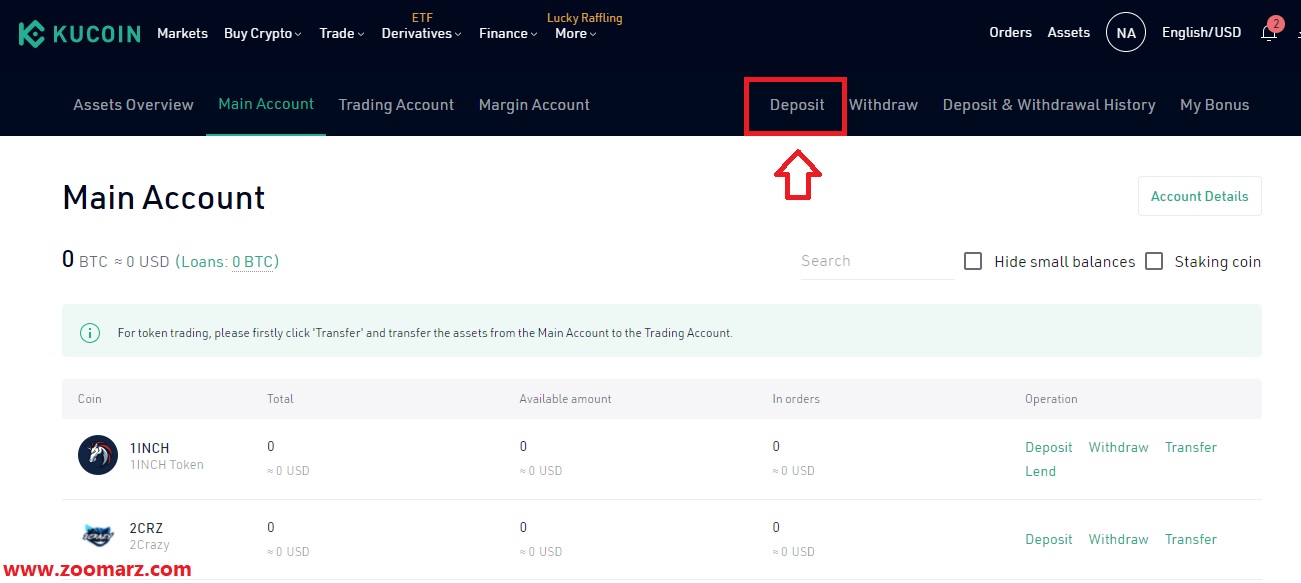Click the info icon in the transfer notice
The width and height of the screenshot is (1301, 583).
90,333
